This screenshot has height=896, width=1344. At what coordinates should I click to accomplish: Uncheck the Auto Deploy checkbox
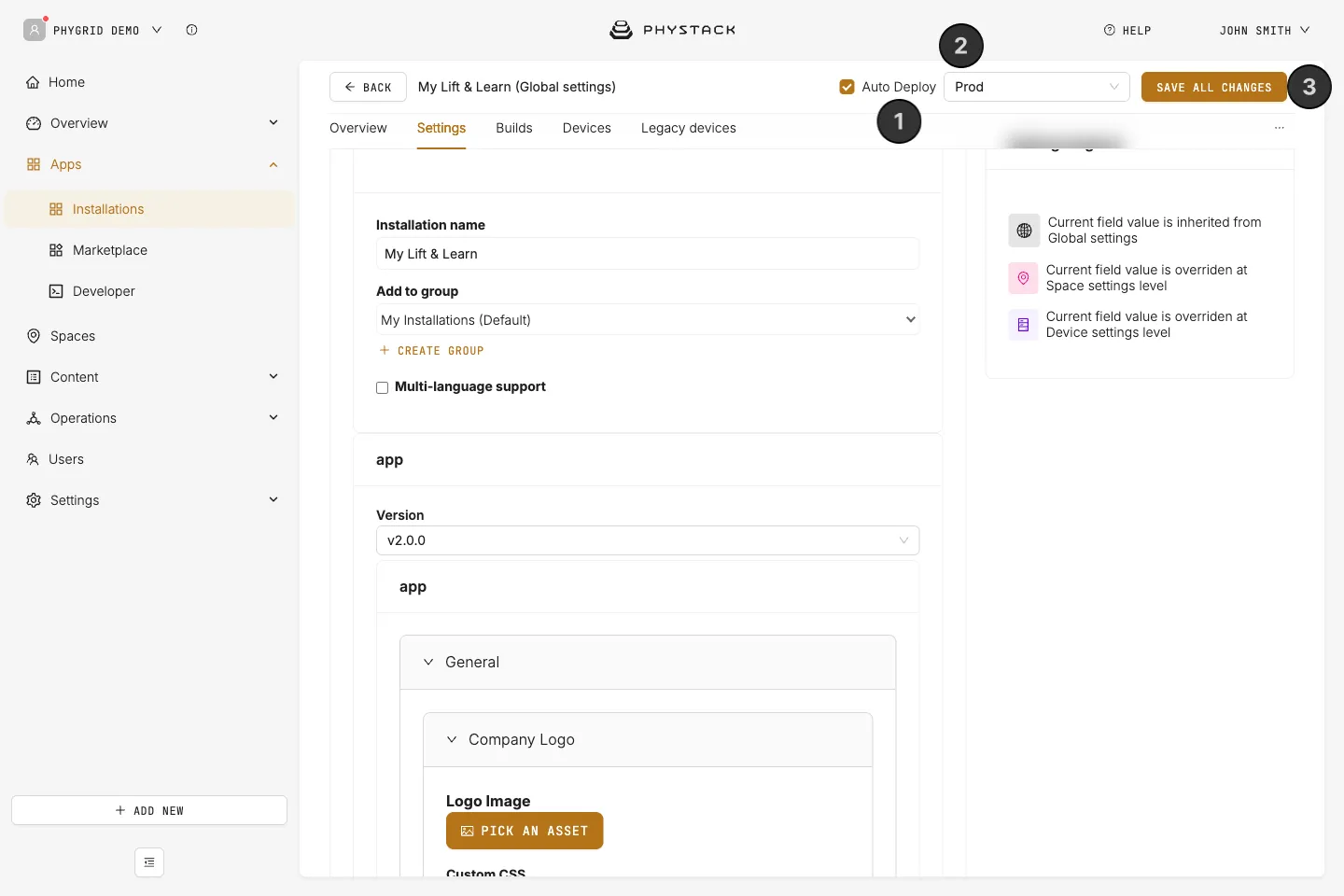point(847,87)
